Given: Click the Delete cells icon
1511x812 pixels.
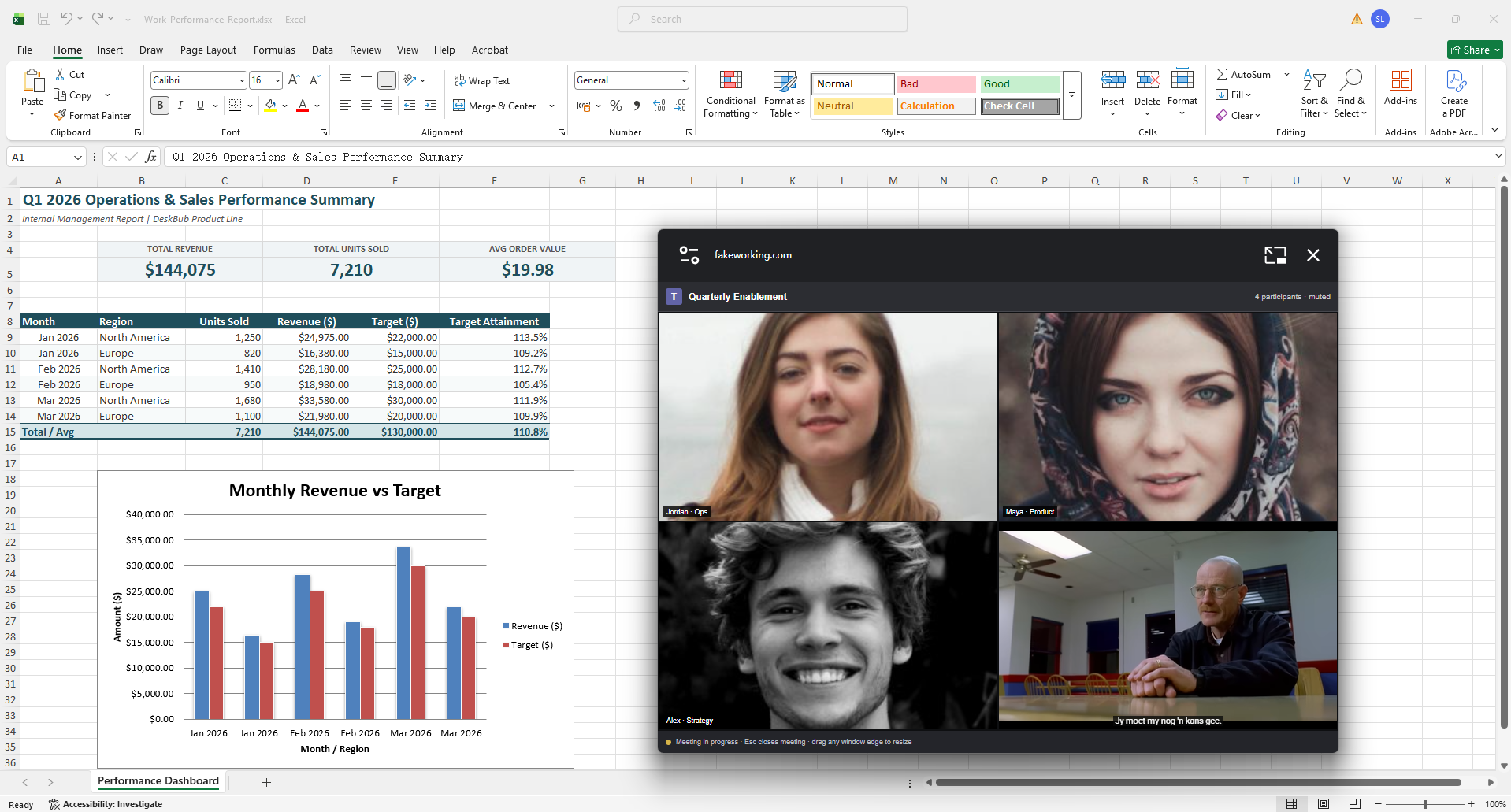Looking at the screenshot, I should (1147, 80).
